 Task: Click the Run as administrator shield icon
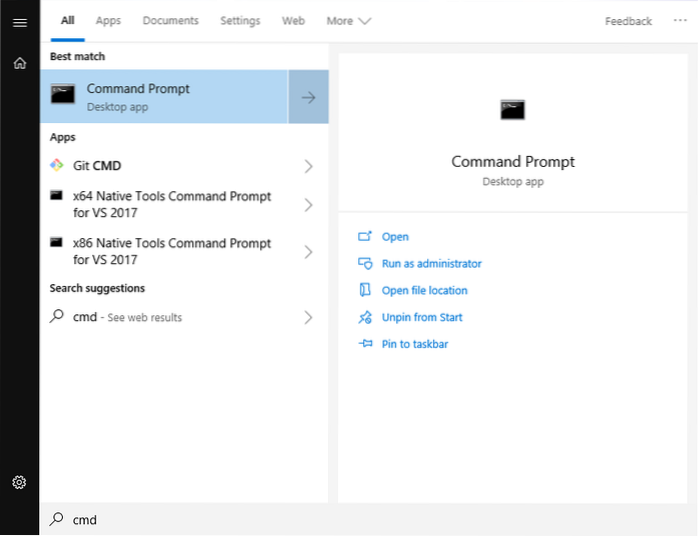click(x=364, y=263)
